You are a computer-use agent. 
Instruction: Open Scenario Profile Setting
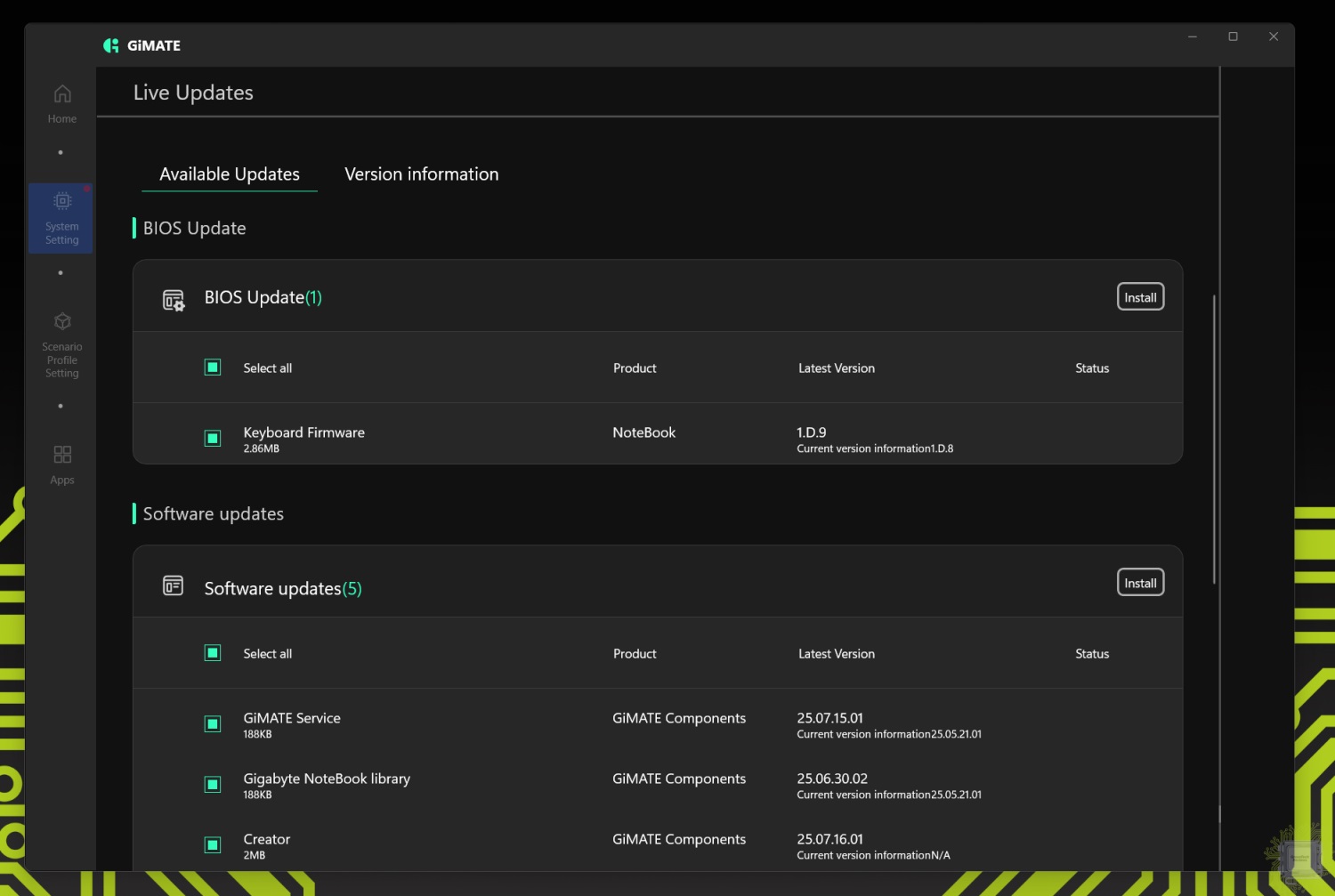tap(62, 345)
